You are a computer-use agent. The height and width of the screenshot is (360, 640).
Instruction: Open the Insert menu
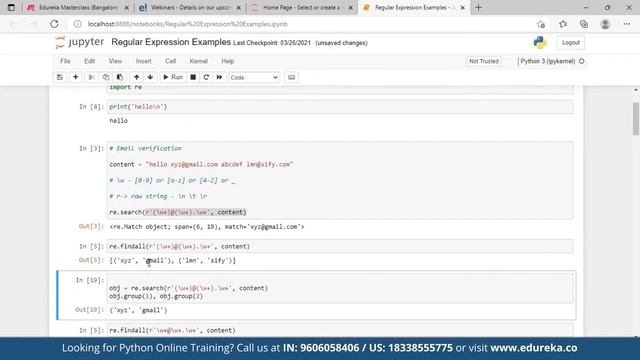[x=143, y=61]
